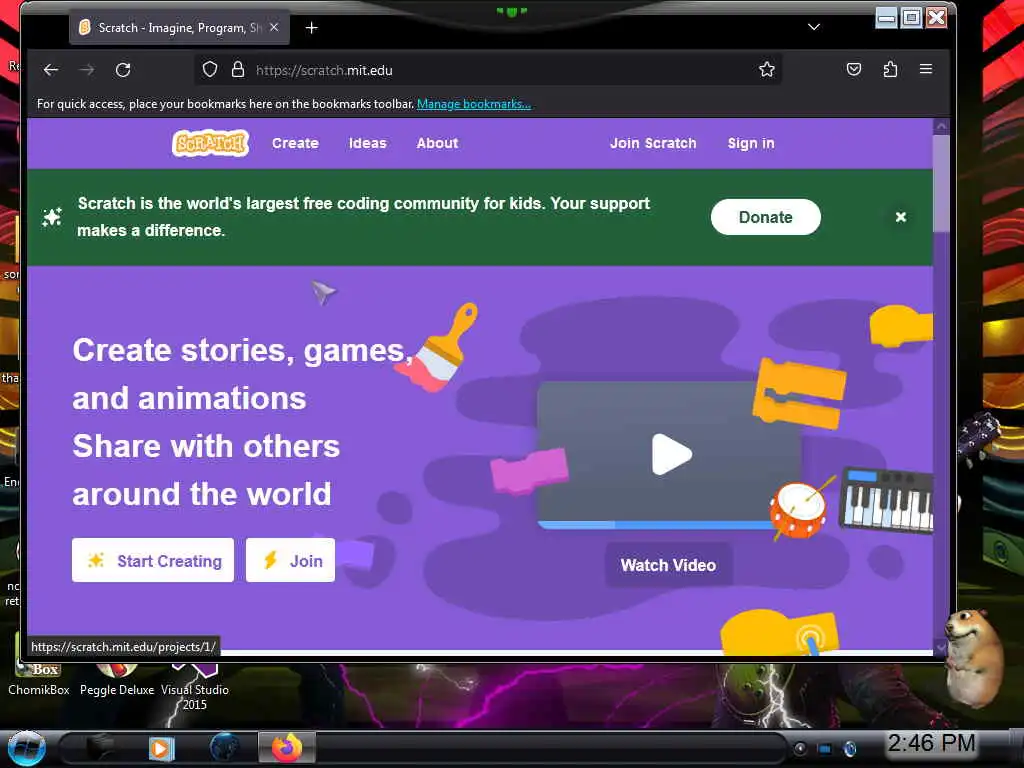Click the Watch Video button
Screen dimensions: 1024x768
669,565
